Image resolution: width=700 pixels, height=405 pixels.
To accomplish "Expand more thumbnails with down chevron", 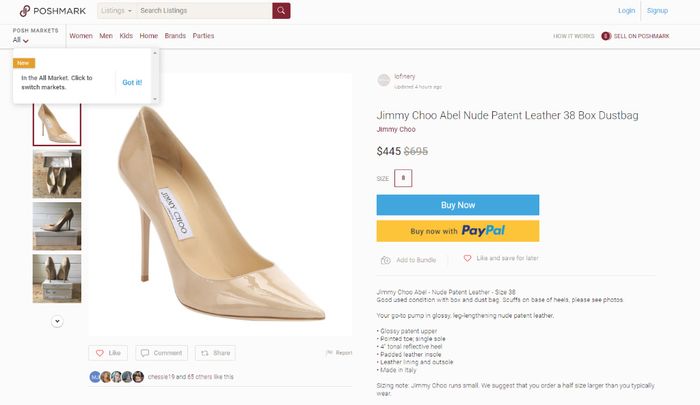I will tap(57, 321).
